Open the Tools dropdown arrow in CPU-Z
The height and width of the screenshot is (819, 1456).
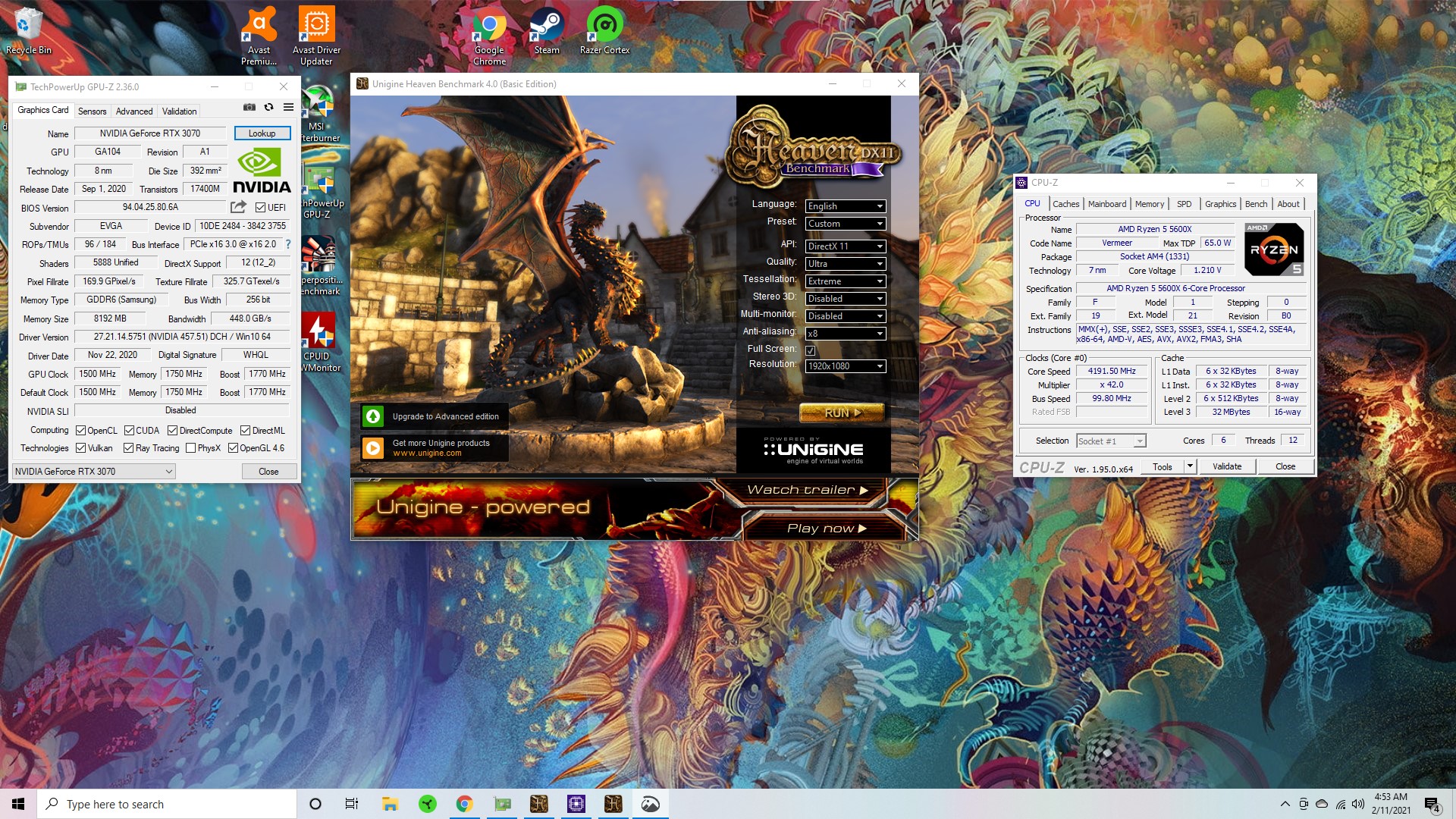(x=1190, y=466)
